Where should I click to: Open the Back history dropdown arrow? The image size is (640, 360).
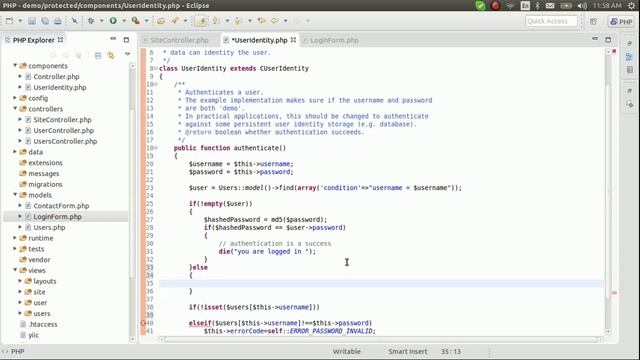pos(285,21)
